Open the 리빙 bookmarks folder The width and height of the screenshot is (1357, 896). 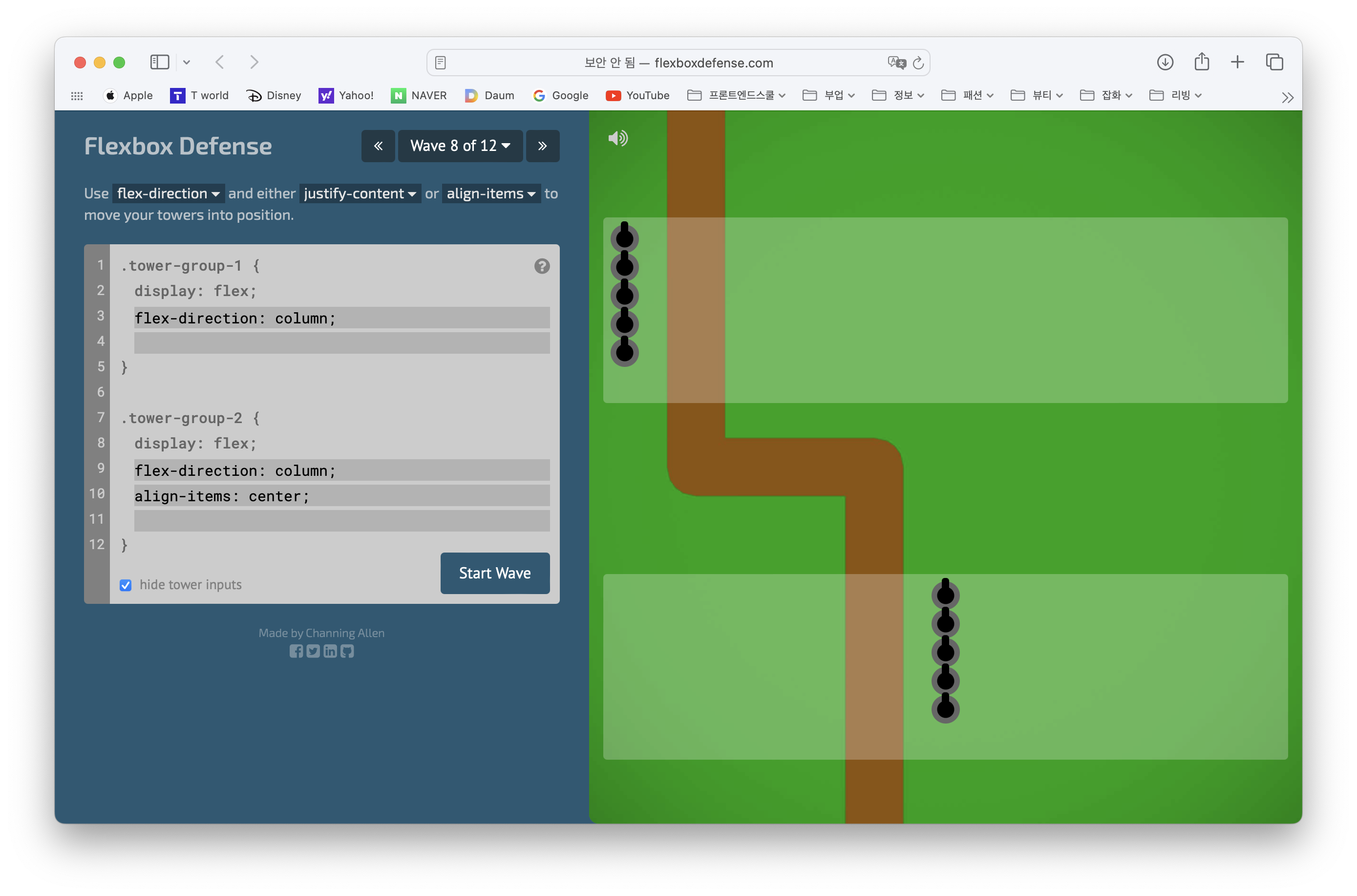click(1175, 95)
